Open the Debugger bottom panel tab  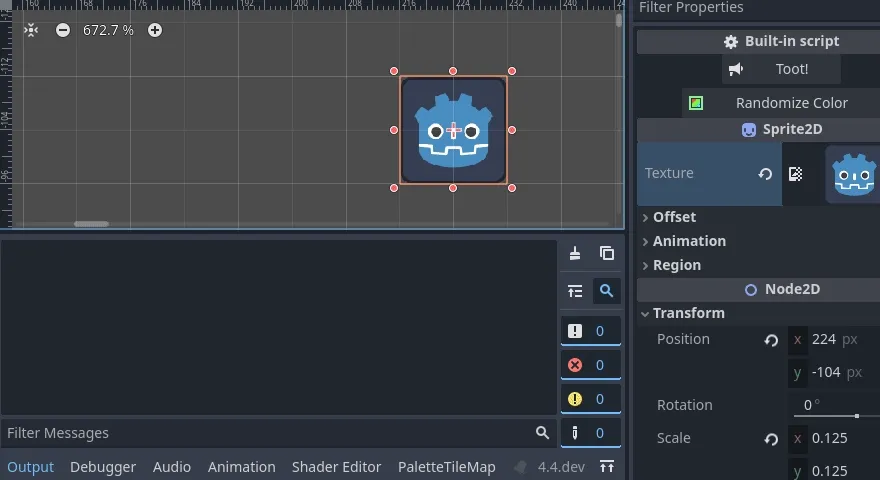(103, 467)
